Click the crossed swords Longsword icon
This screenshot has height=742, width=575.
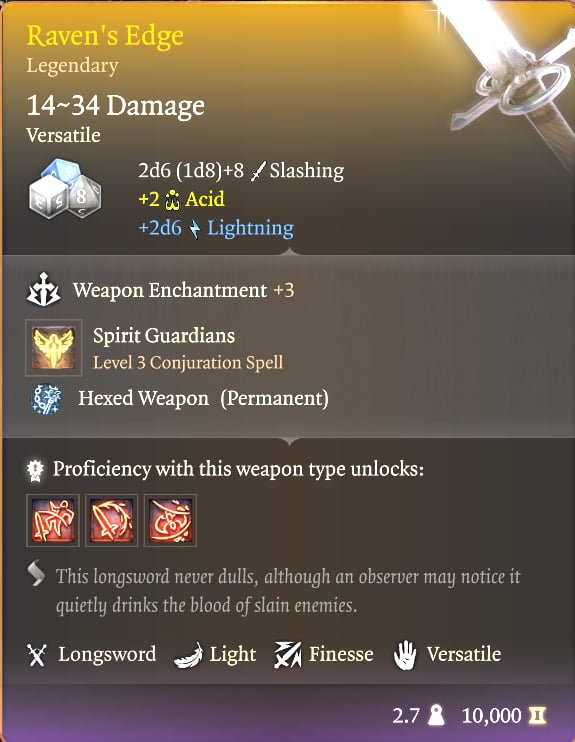pyautogui.click(x=37, y=655)
